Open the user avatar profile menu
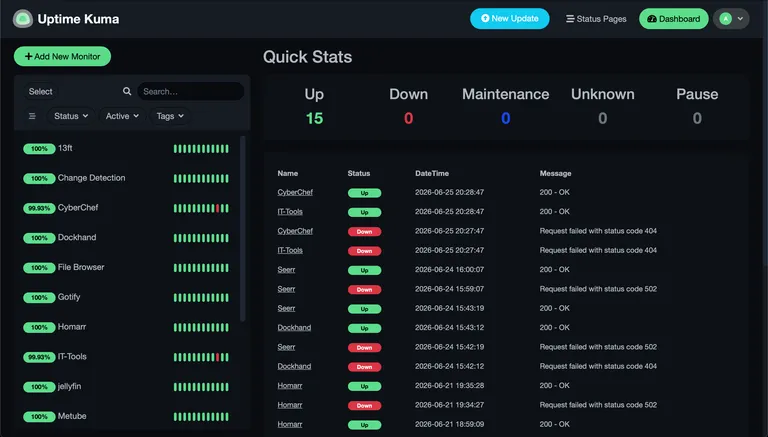 [731, 19]
